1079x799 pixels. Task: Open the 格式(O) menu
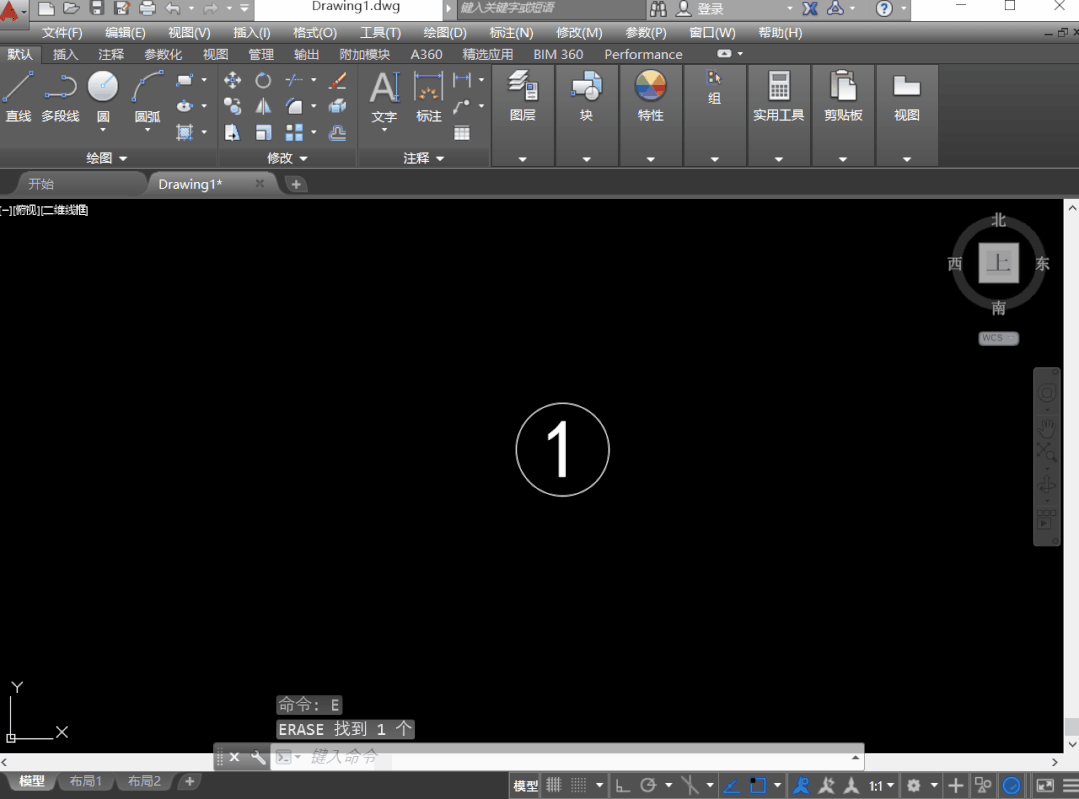pyautogui.click(x=314, y=32)
